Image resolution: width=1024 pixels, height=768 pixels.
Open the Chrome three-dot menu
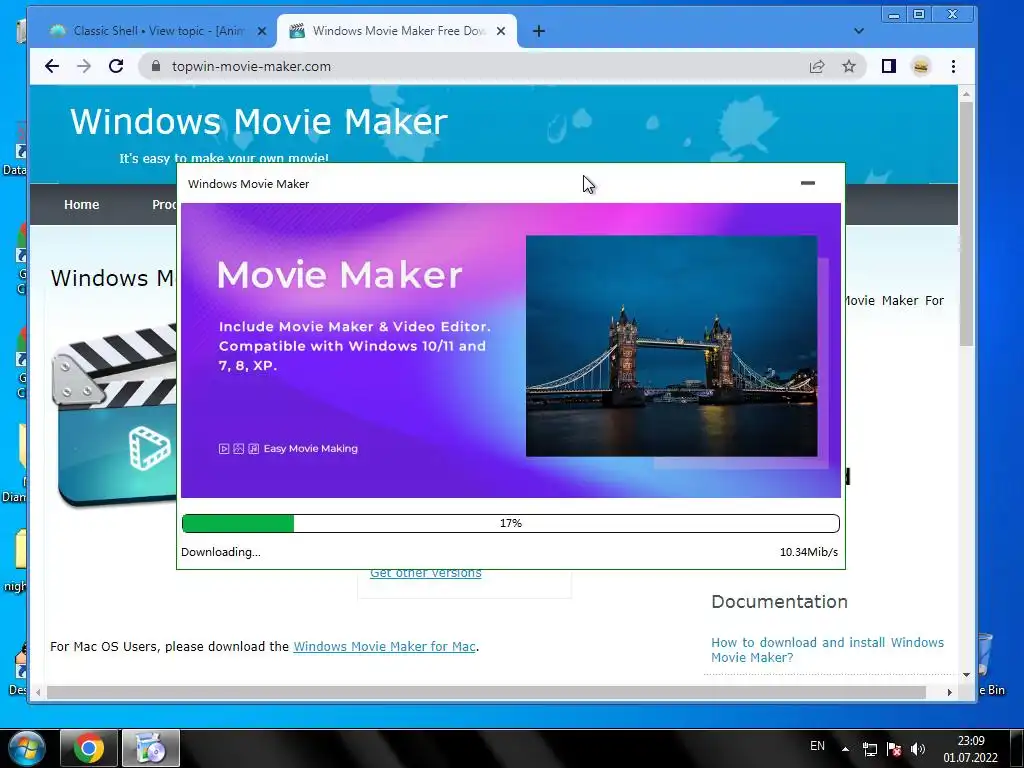pos(953,66)
